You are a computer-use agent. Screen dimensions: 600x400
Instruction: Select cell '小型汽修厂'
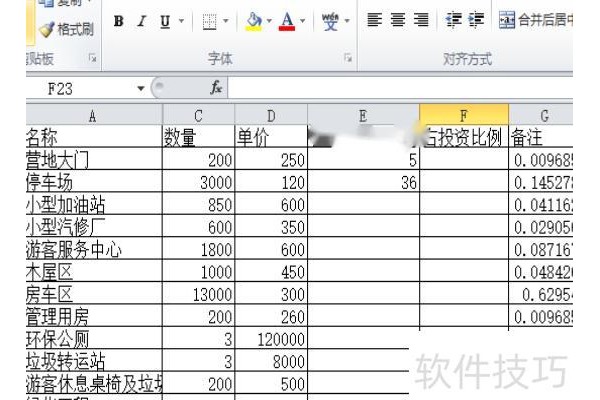coord(94,226)
